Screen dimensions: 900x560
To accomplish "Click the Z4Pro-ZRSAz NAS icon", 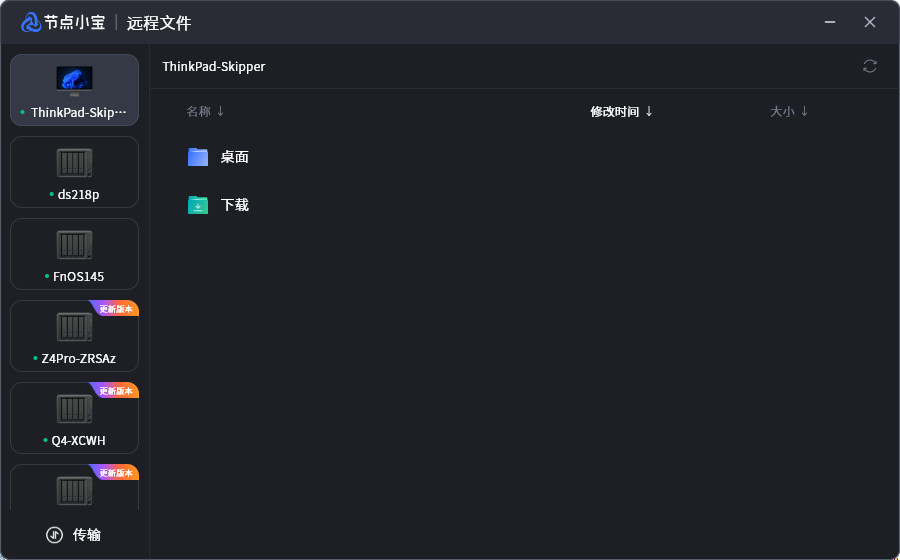I will [75, 327].
